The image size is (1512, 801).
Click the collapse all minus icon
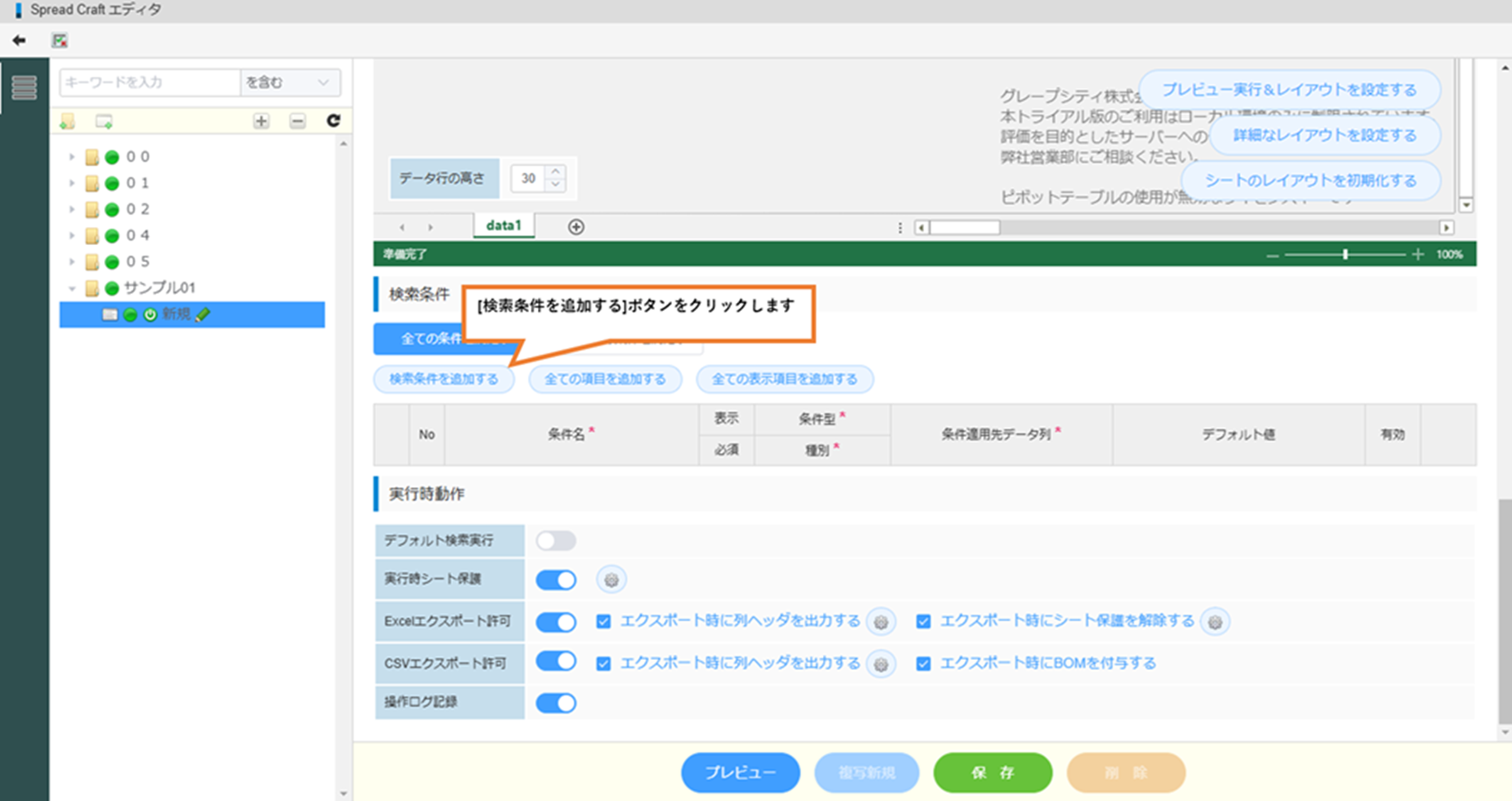pos(298,121)
